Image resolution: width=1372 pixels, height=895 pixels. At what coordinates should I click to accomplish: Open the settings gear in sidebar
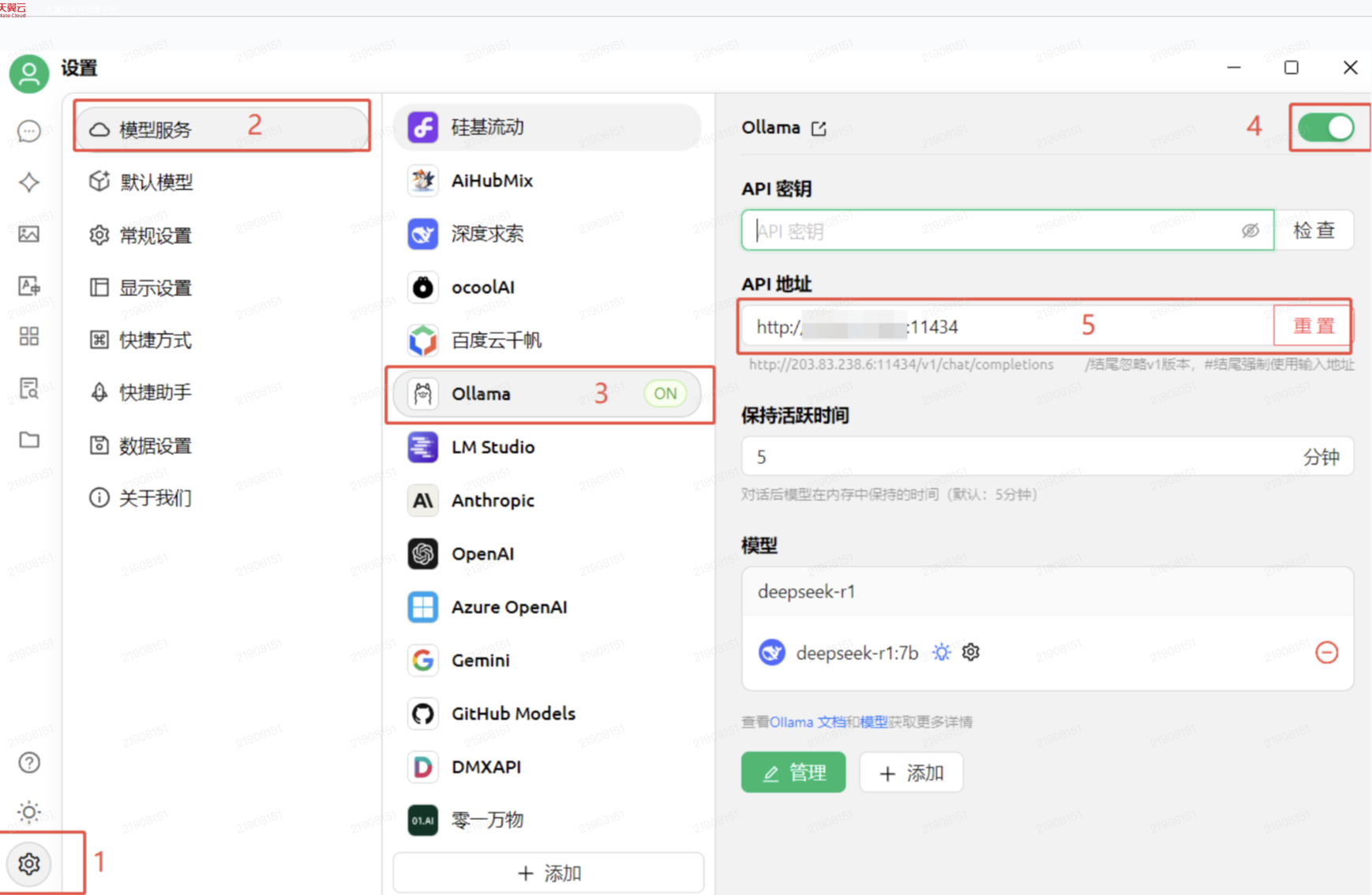point(29,864)
